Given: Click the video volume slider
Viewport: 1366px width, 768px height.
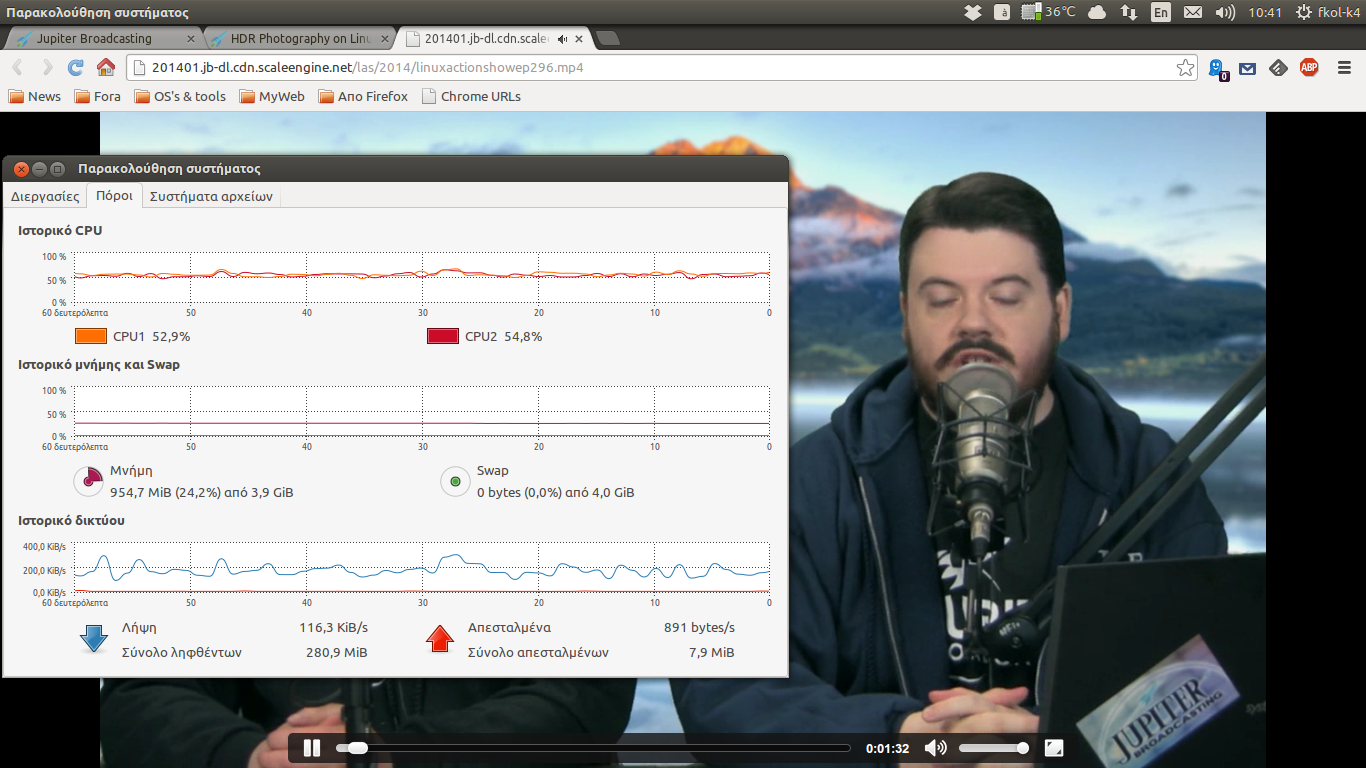Looking at the screenshot, I should coord(991,748).
